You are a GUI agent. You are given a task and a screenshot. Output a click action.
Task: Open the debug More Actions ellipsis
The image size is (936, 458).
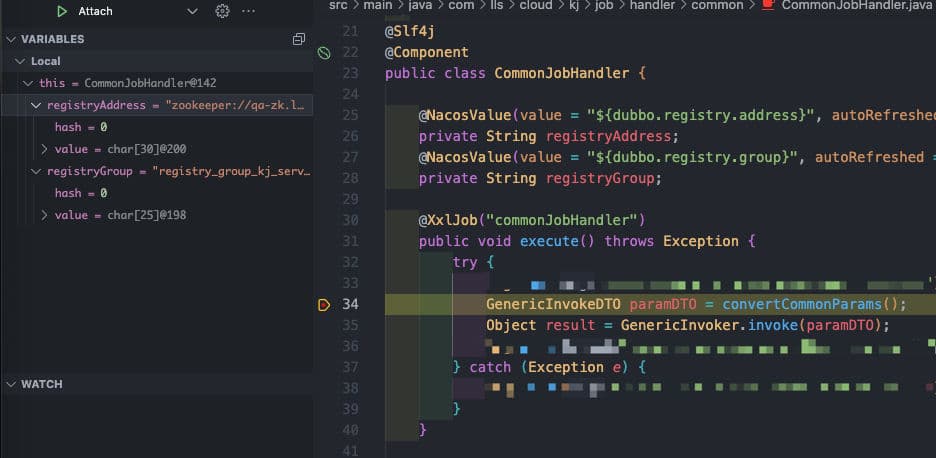[x=248, y=11]
